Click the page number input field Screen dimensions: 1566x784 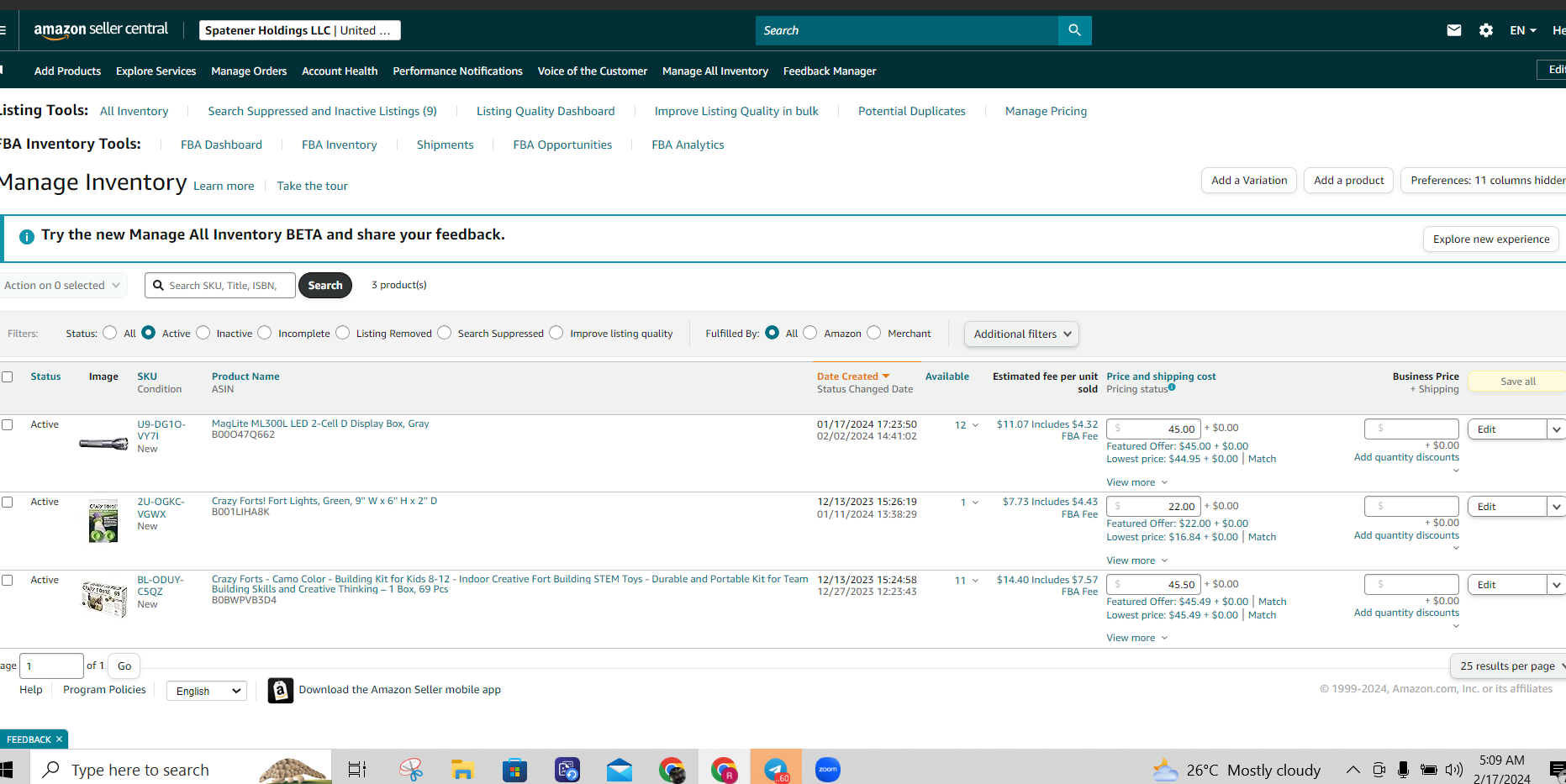point(51,666)
